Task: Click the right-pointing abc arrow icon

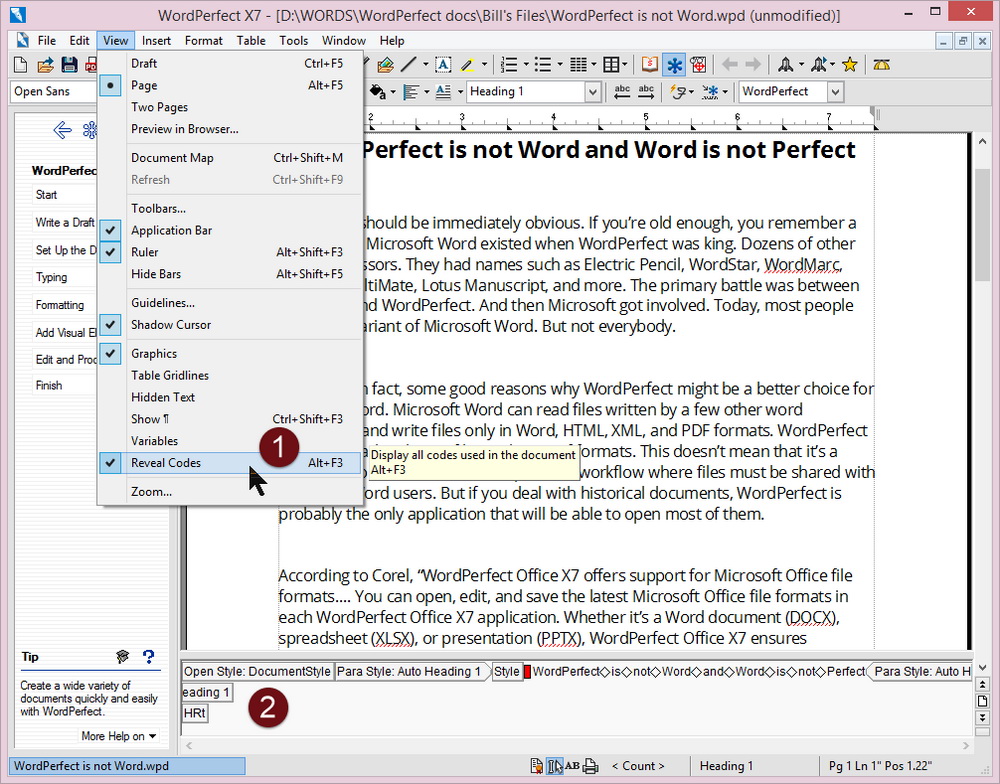Action: tap(646, 92)
